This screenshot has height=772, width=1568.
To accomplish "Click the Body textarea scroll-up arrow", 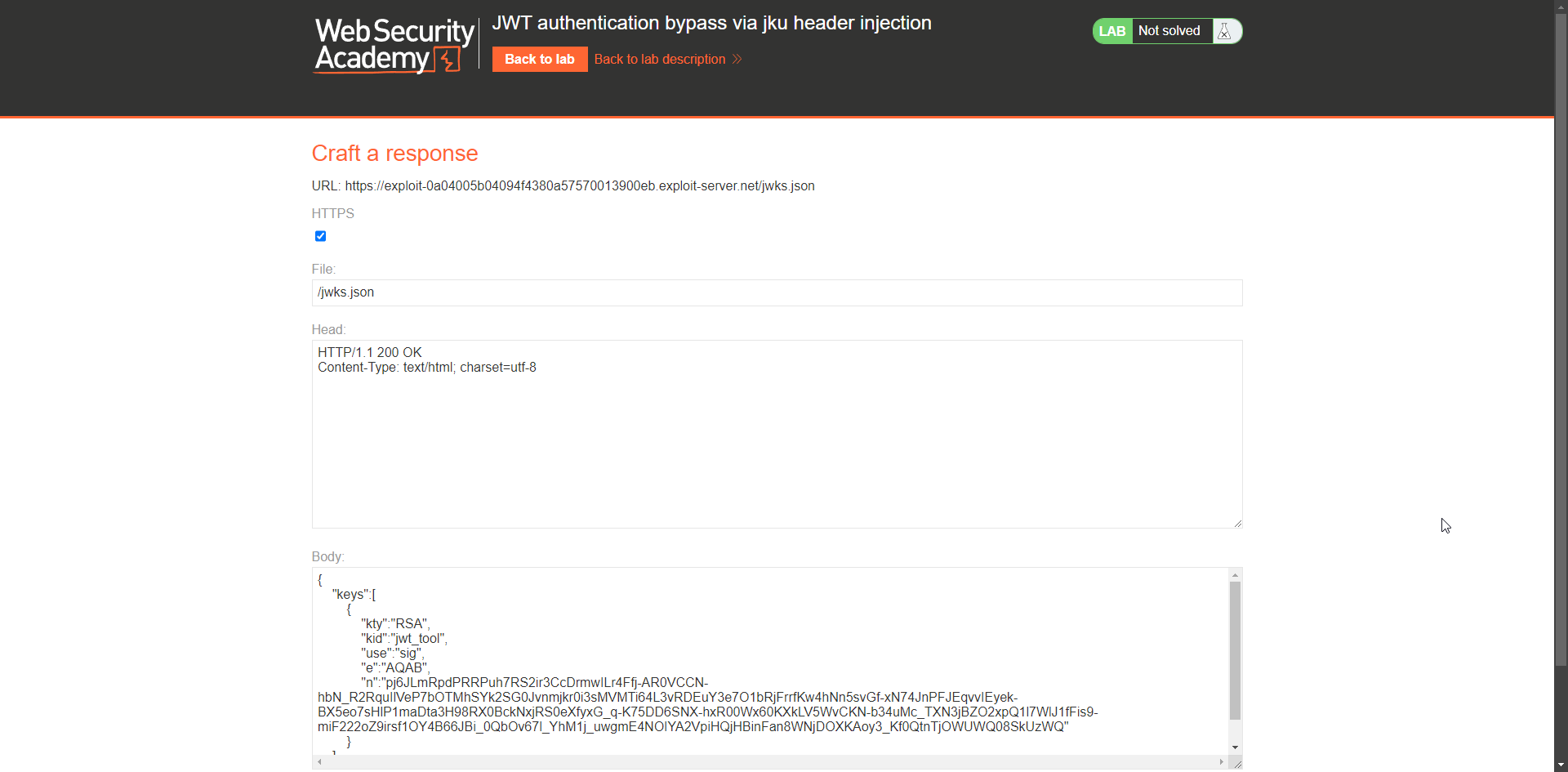I will click(x=1235, y=575).
